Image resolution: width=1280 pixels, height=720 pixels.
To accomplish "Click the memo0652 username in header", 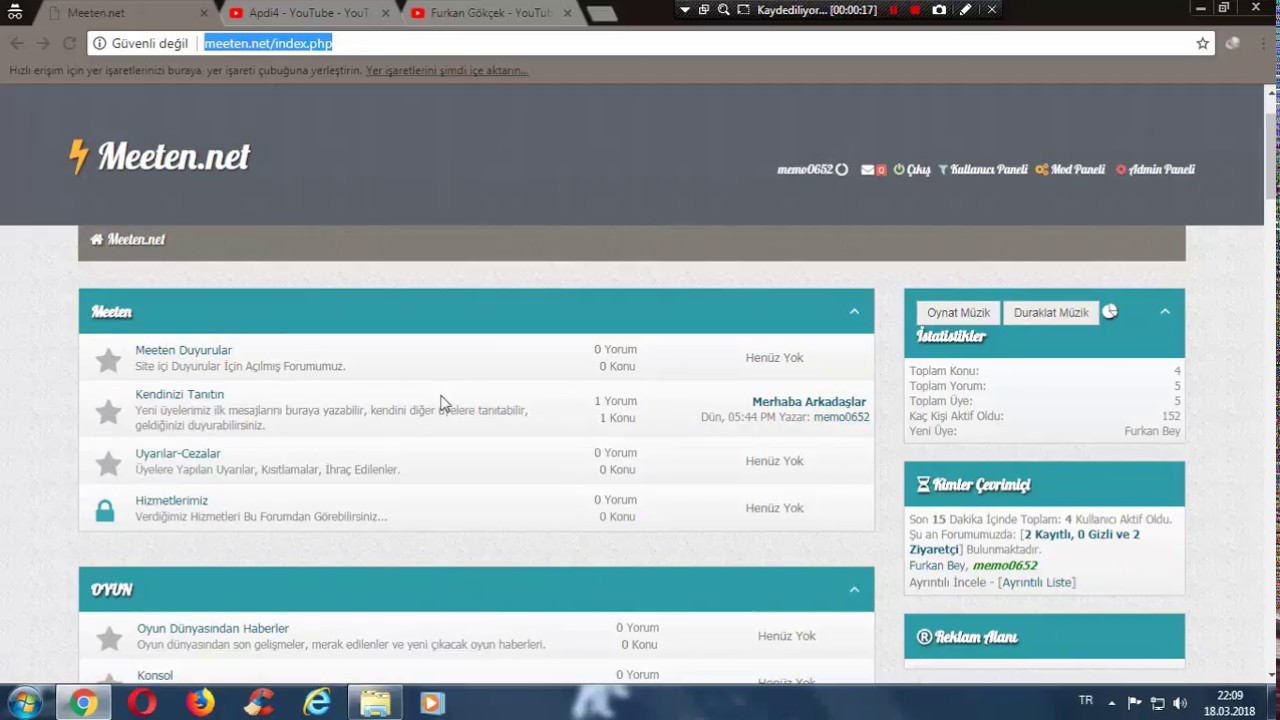I will (805, 170).
